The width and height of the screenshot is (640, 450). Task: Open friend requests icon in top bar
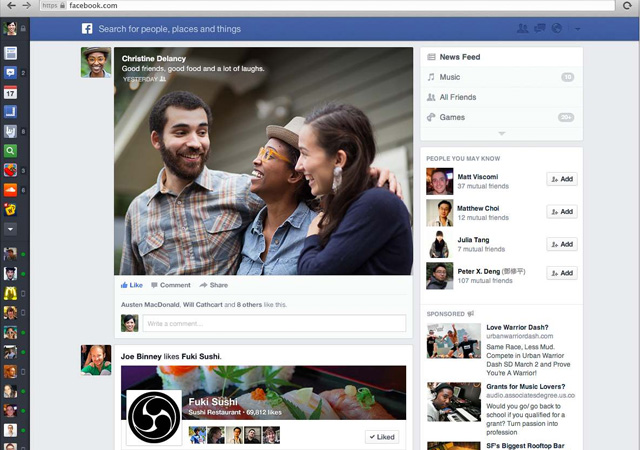pos(523,29)
